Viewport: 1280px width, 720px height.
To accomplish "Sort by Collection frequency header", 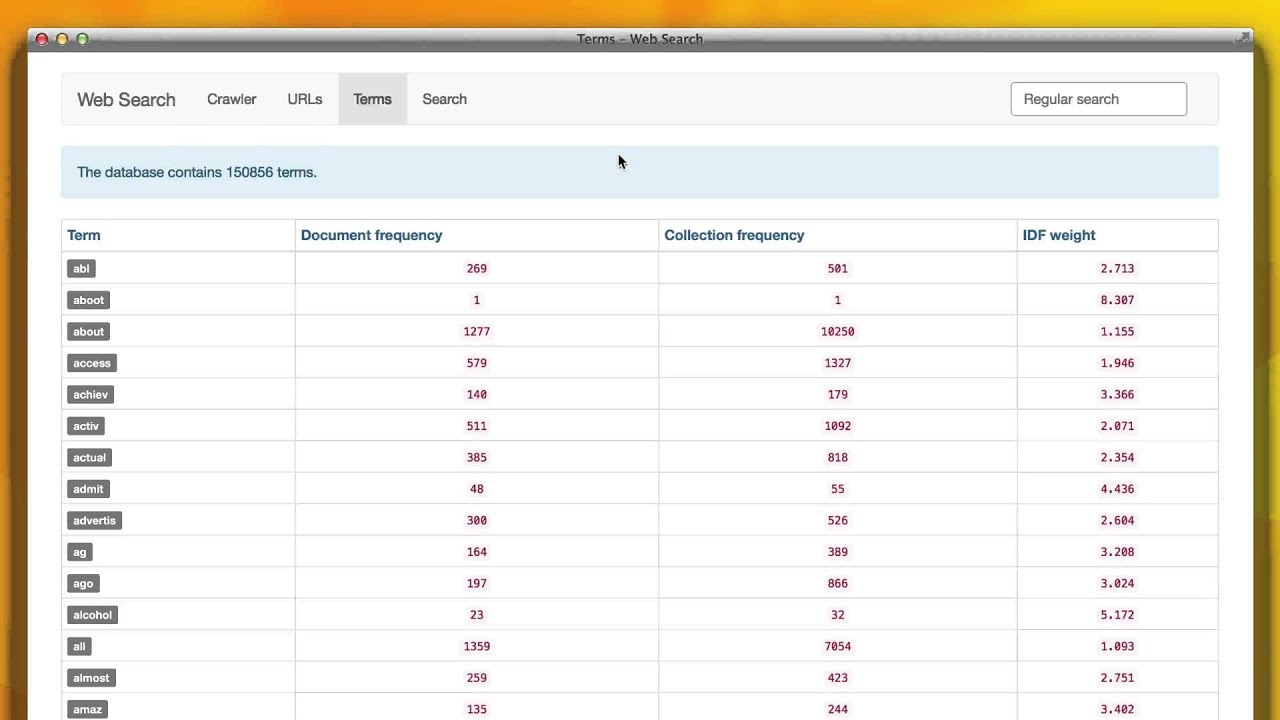I will coord(734,235).
